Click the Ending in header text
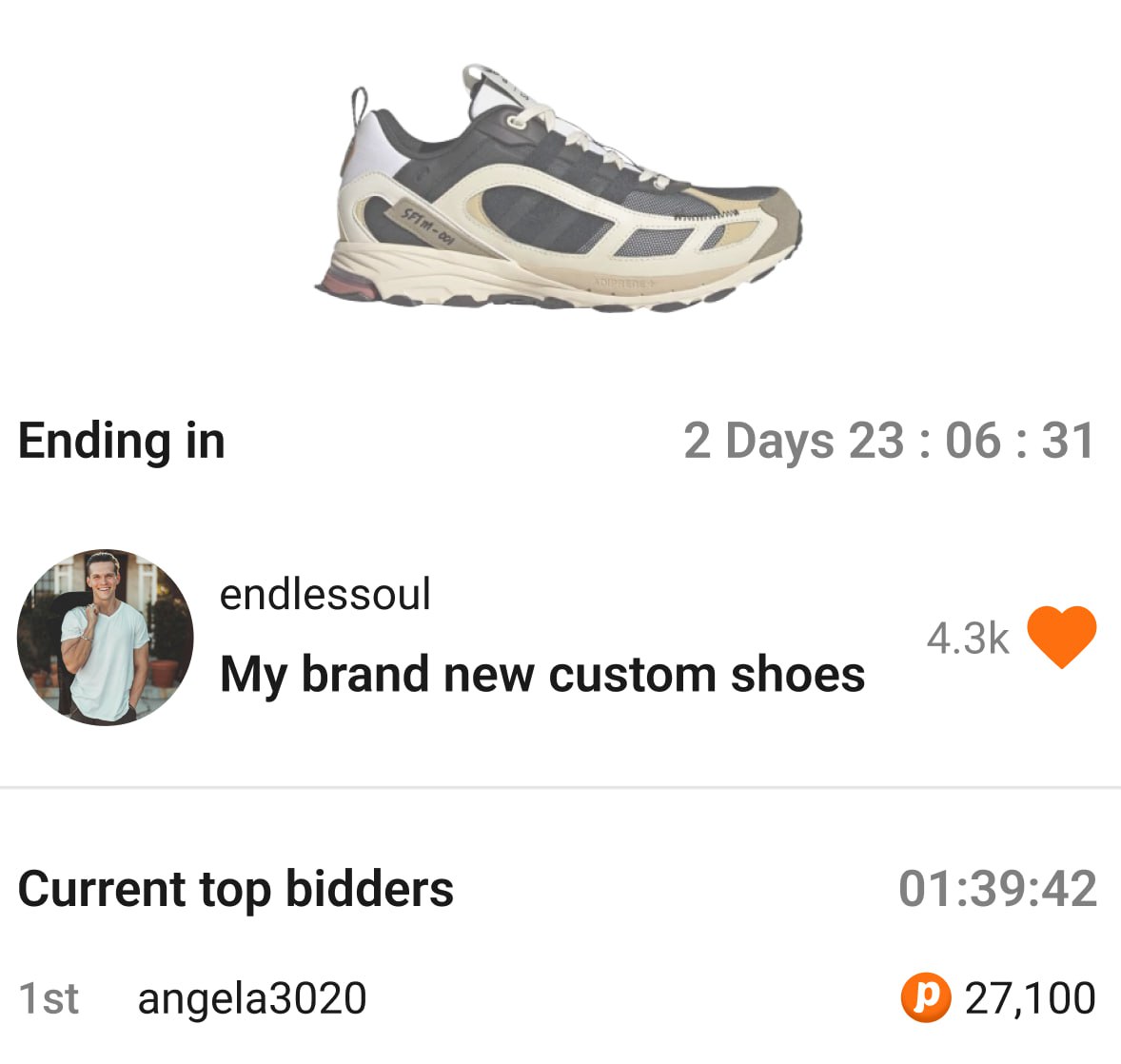Screen dimensions: 1121x1064 click(x=124, y=441)
